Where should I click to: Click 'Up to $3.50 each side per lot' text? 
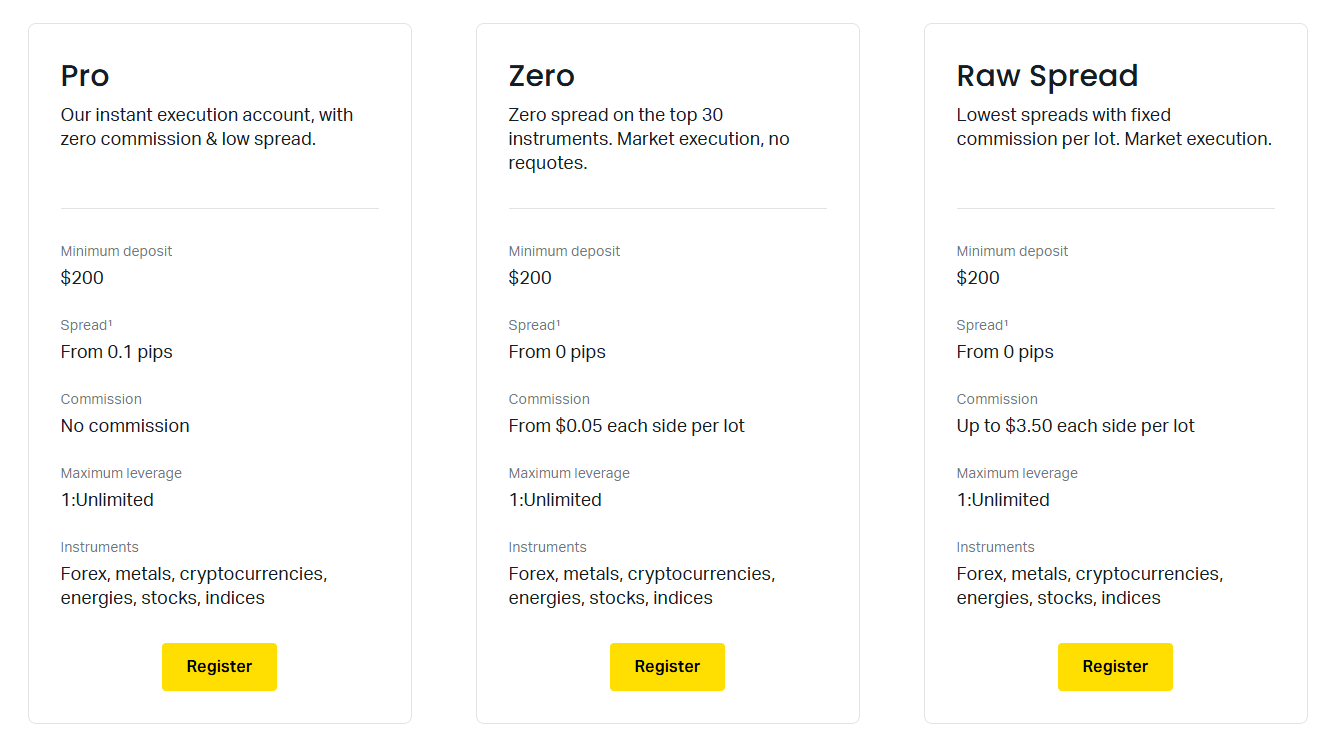(x=1076, y=426)
